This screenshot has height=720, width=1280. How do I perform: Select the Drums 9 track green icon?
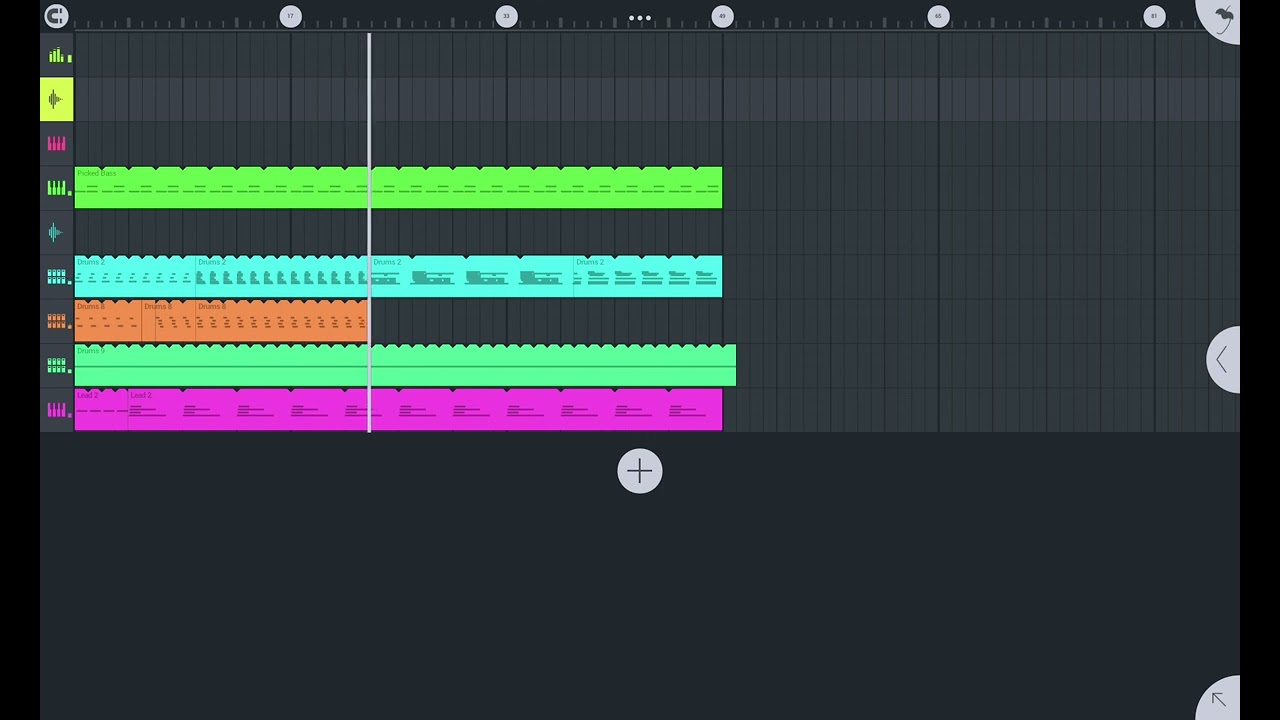click(x=57, y=365)
